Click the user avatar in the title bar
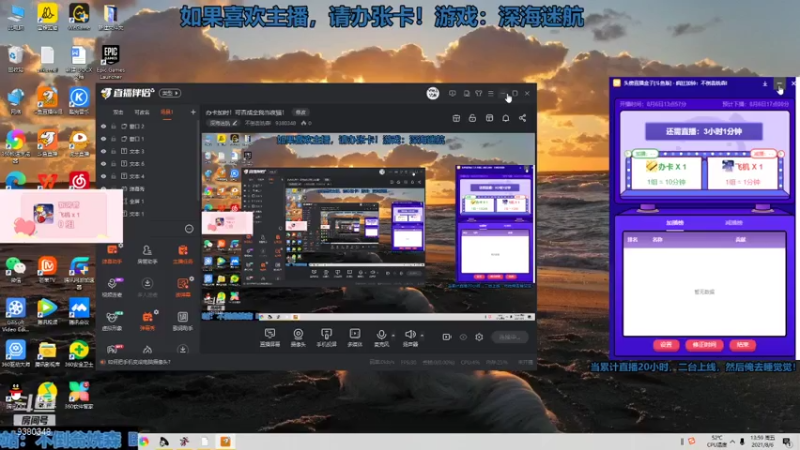800x450 pixels. [433, 93]
